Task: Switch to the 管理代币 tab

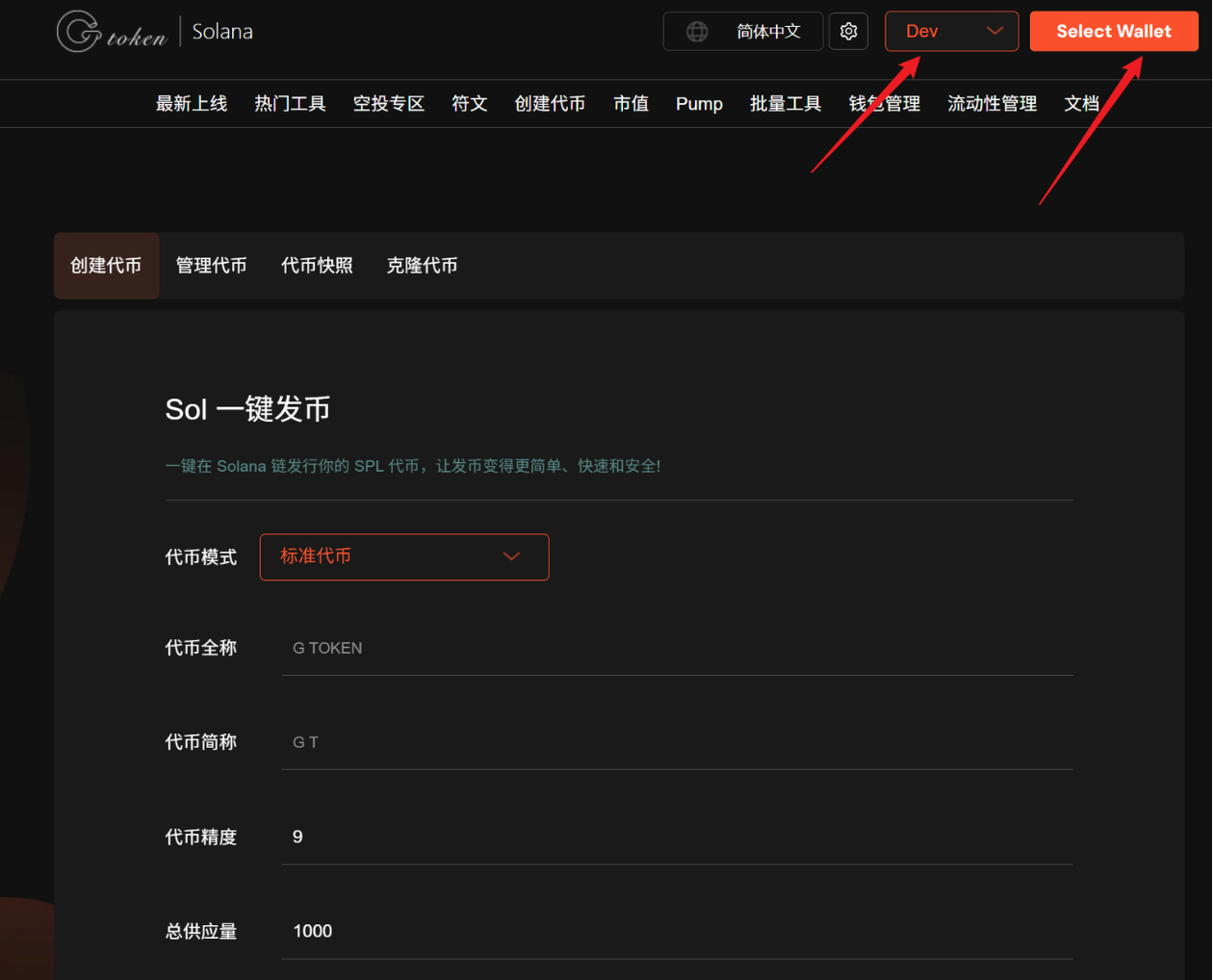Action: click(x=211, y=266)
